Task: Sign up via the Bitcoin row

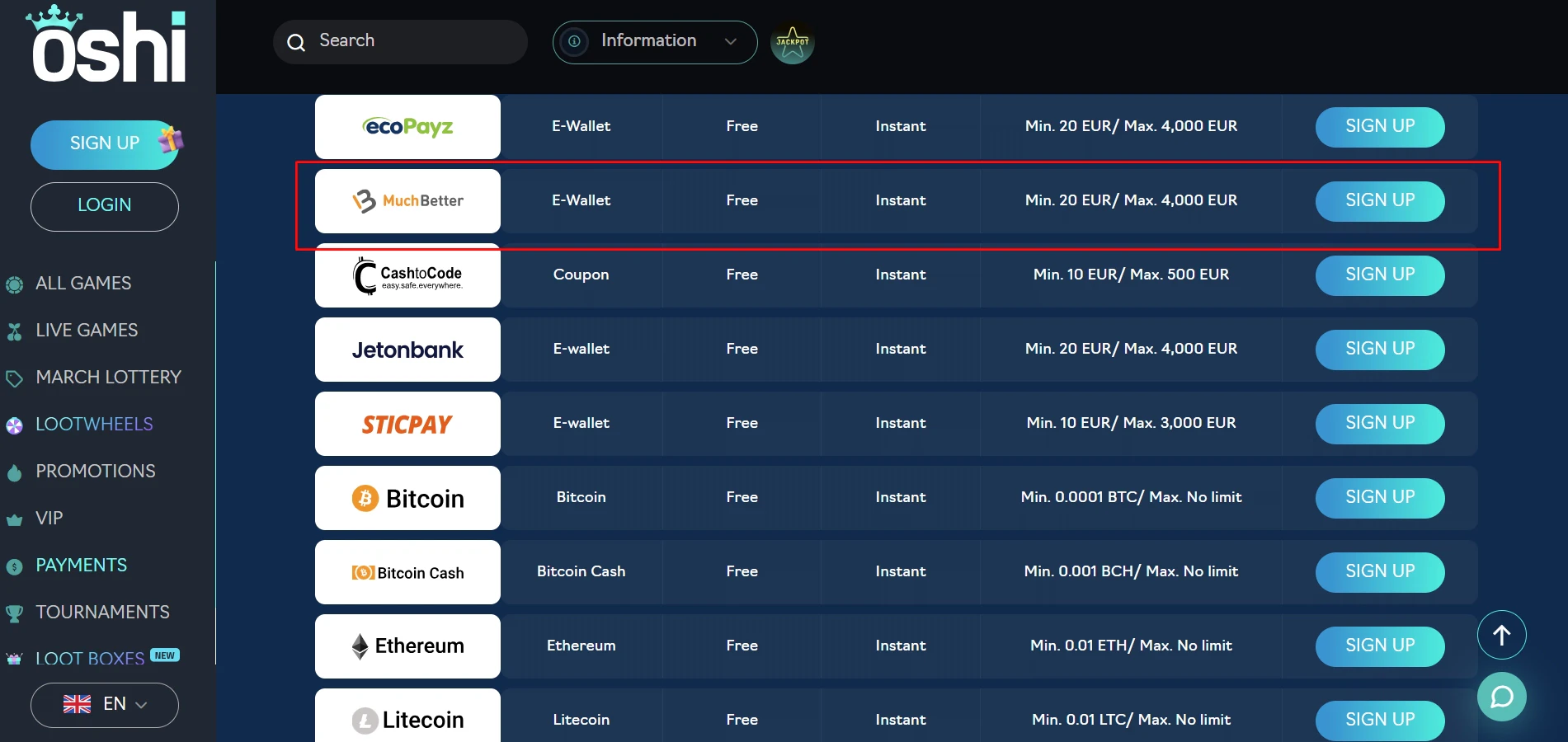Action: point(1380,498)
